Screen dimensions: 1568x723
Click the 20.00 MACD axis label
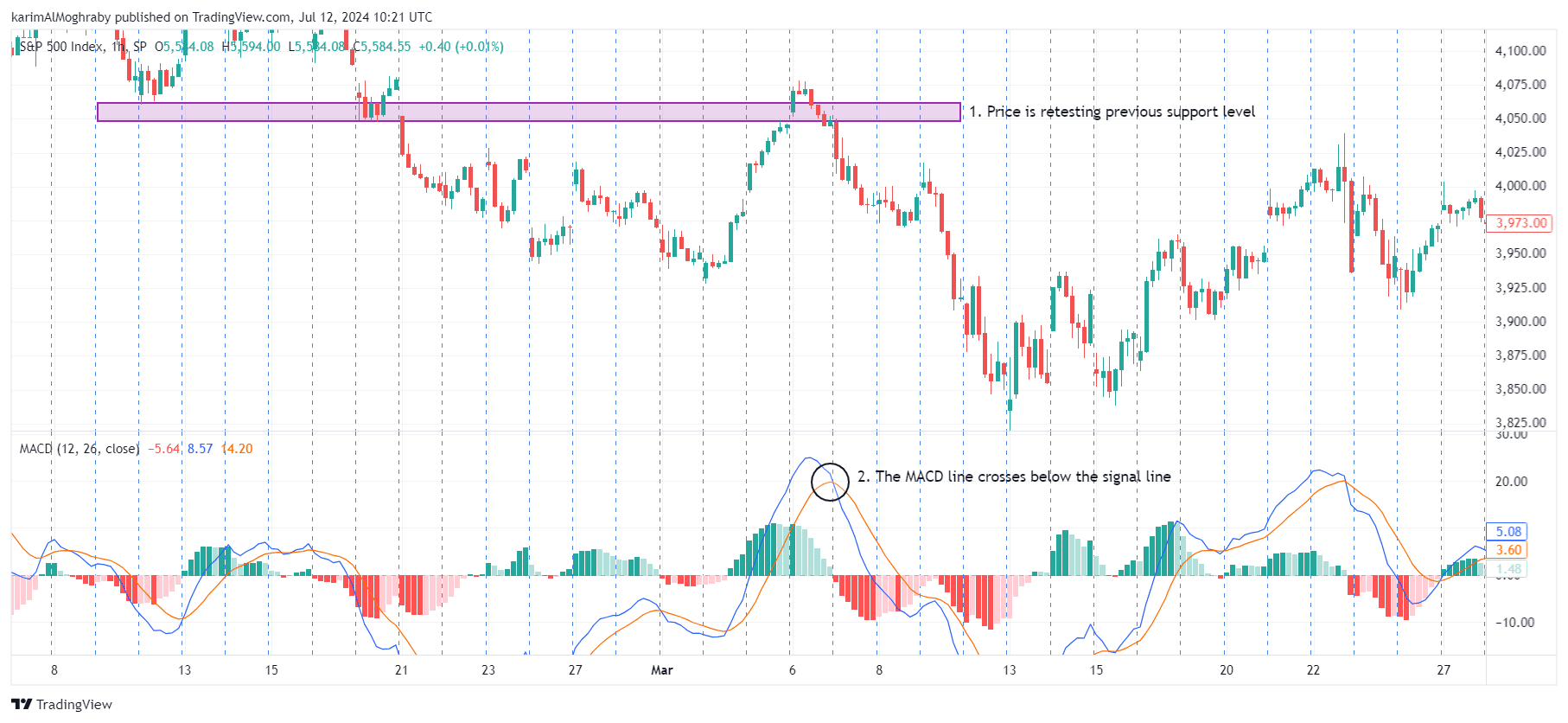1511,482
